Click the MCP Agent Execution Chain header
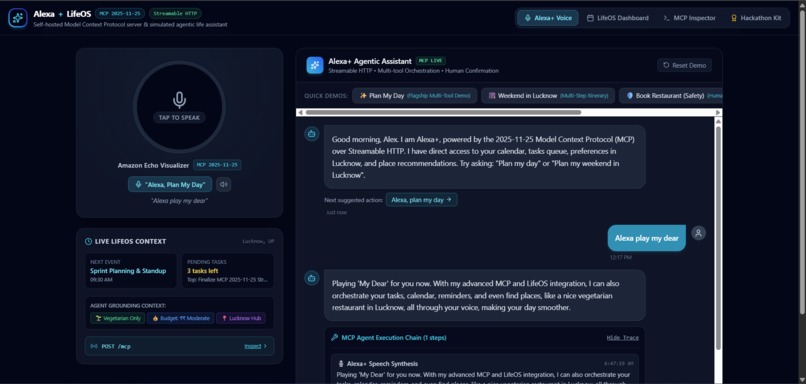Image resolution: width=806 pixels, height=384 pixels. [394, 338]
